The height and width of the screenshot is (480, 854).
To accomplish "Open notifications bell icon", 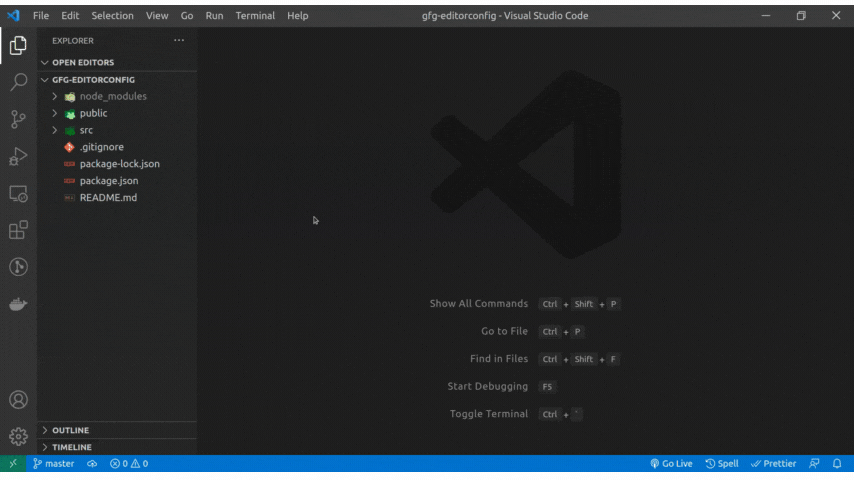I will pyautogui.click(x=837, y=464).
